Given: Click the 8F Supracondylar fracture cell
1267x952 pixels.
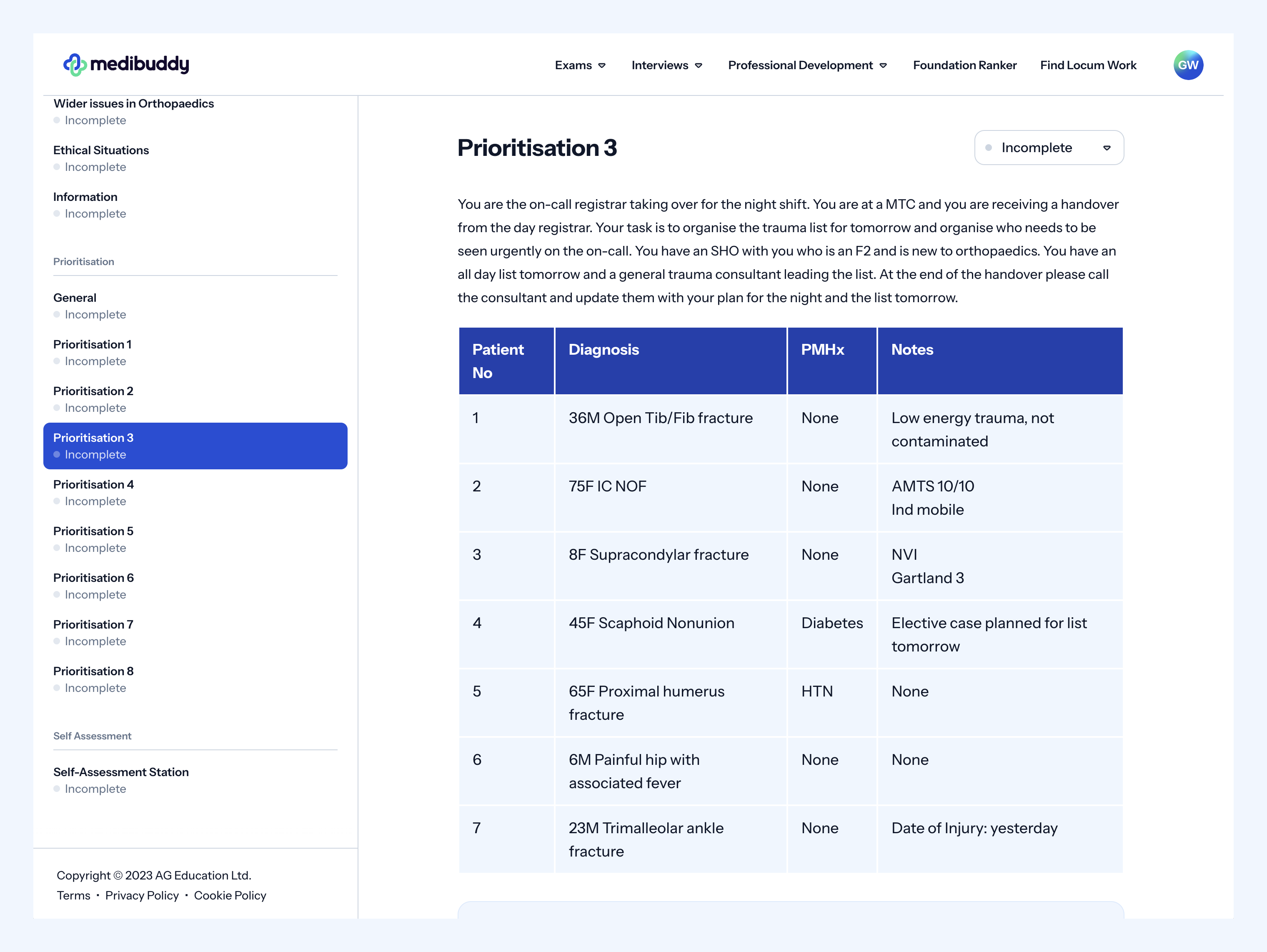Looking at the screenshot, I should coord(671,566).
